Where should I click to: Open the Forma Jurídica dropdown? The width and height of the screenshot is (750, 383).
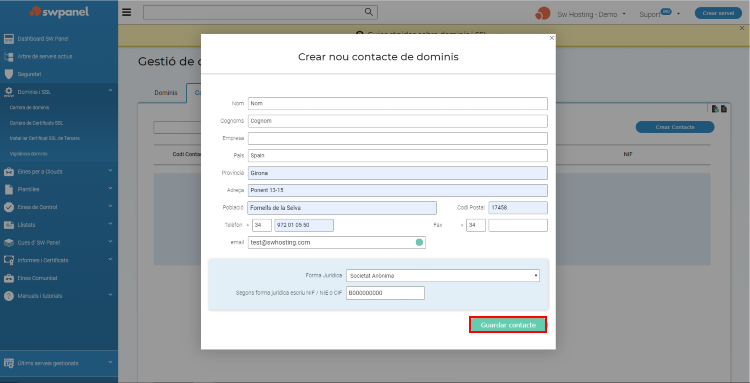point(443,275)
